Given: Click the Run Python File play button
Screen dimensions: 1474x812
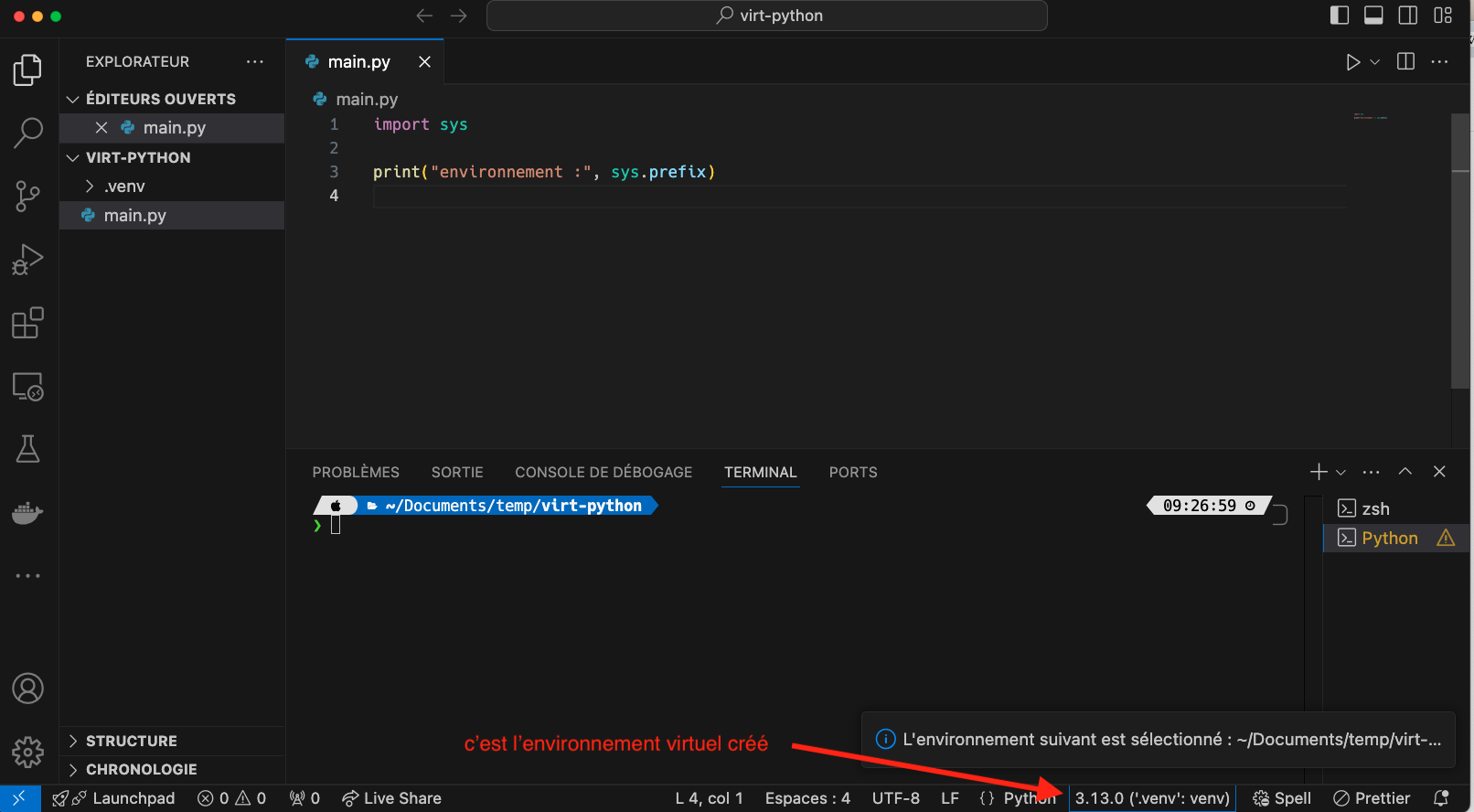Looking at the screenshot, I should pyautogui.click(x=1352, y=62).
